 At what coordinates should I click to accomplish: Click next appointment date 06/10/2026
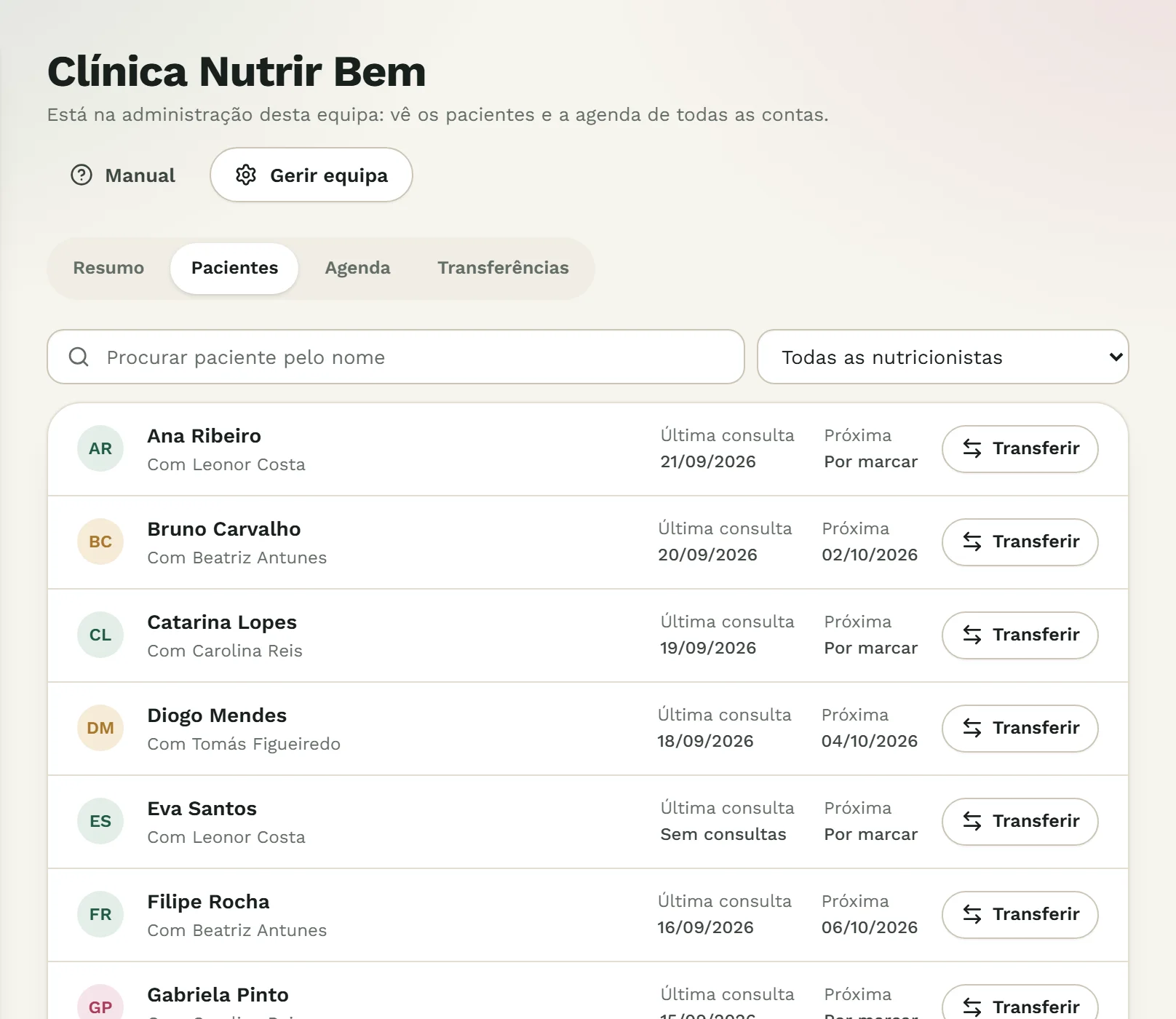(870, 927)
